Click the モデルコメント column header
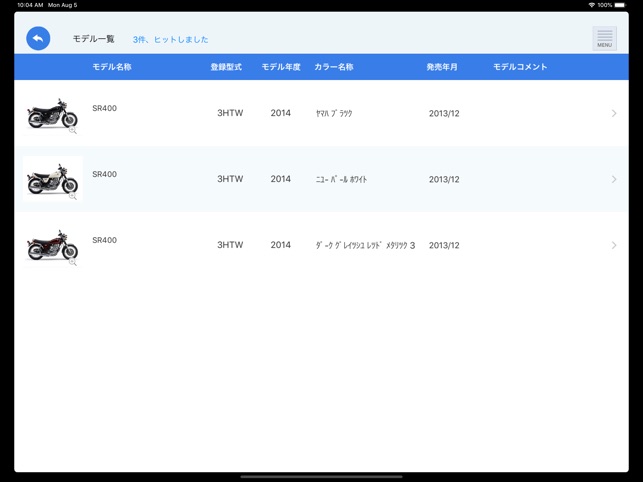The image size is (643, 482). pyautogui.click(x=520, y=67)
